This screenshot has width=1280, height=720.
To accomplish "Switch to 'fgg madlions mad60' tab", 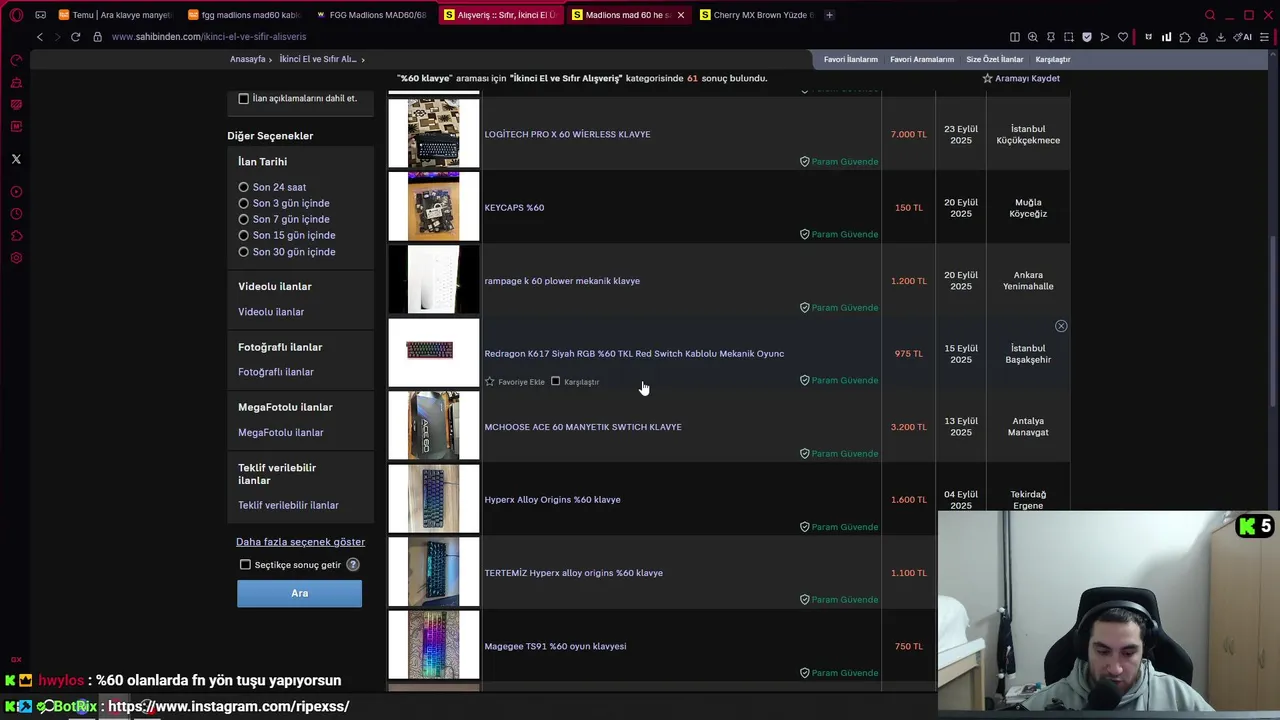I will click(244, 15).
